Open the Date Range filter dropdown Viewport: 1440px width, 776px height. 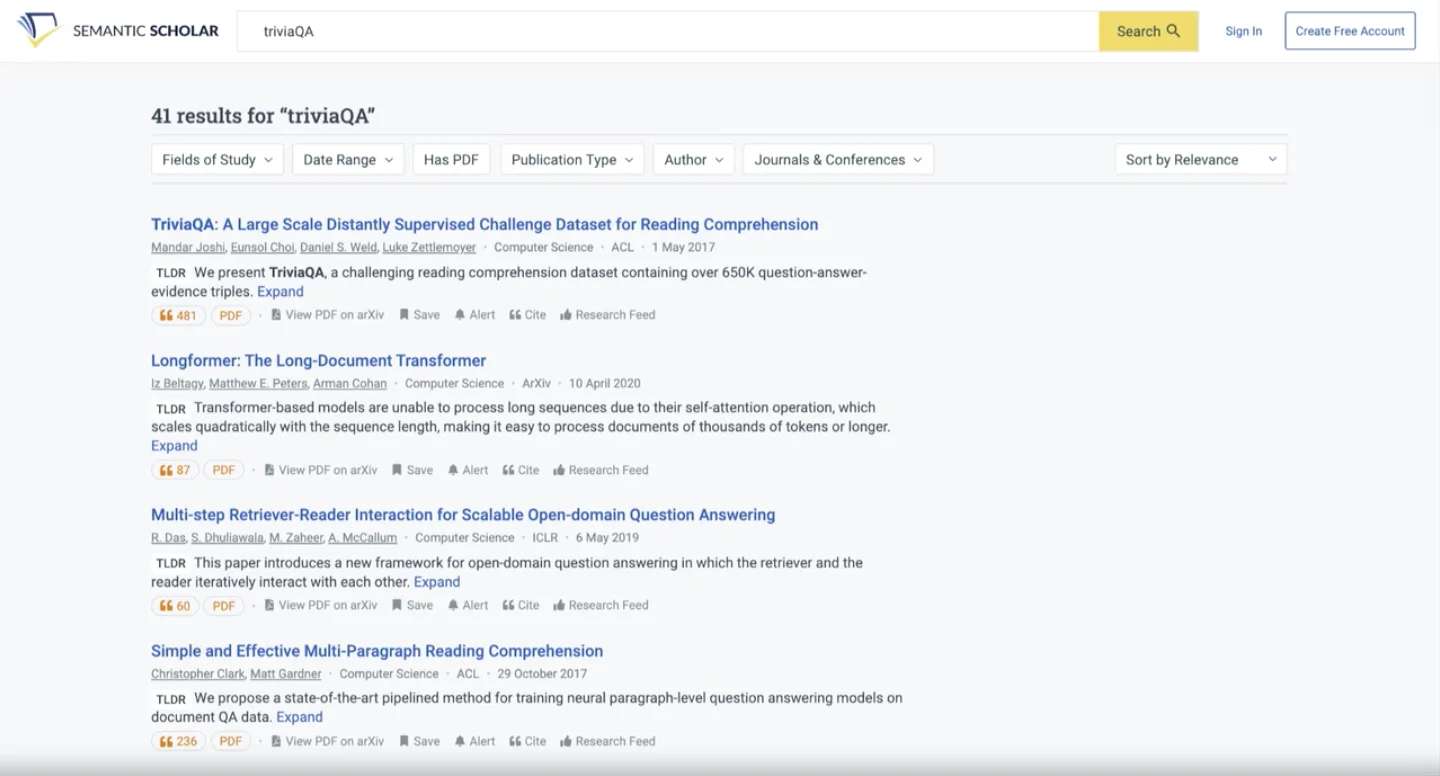pyautogui.click(x=348, y=159)
